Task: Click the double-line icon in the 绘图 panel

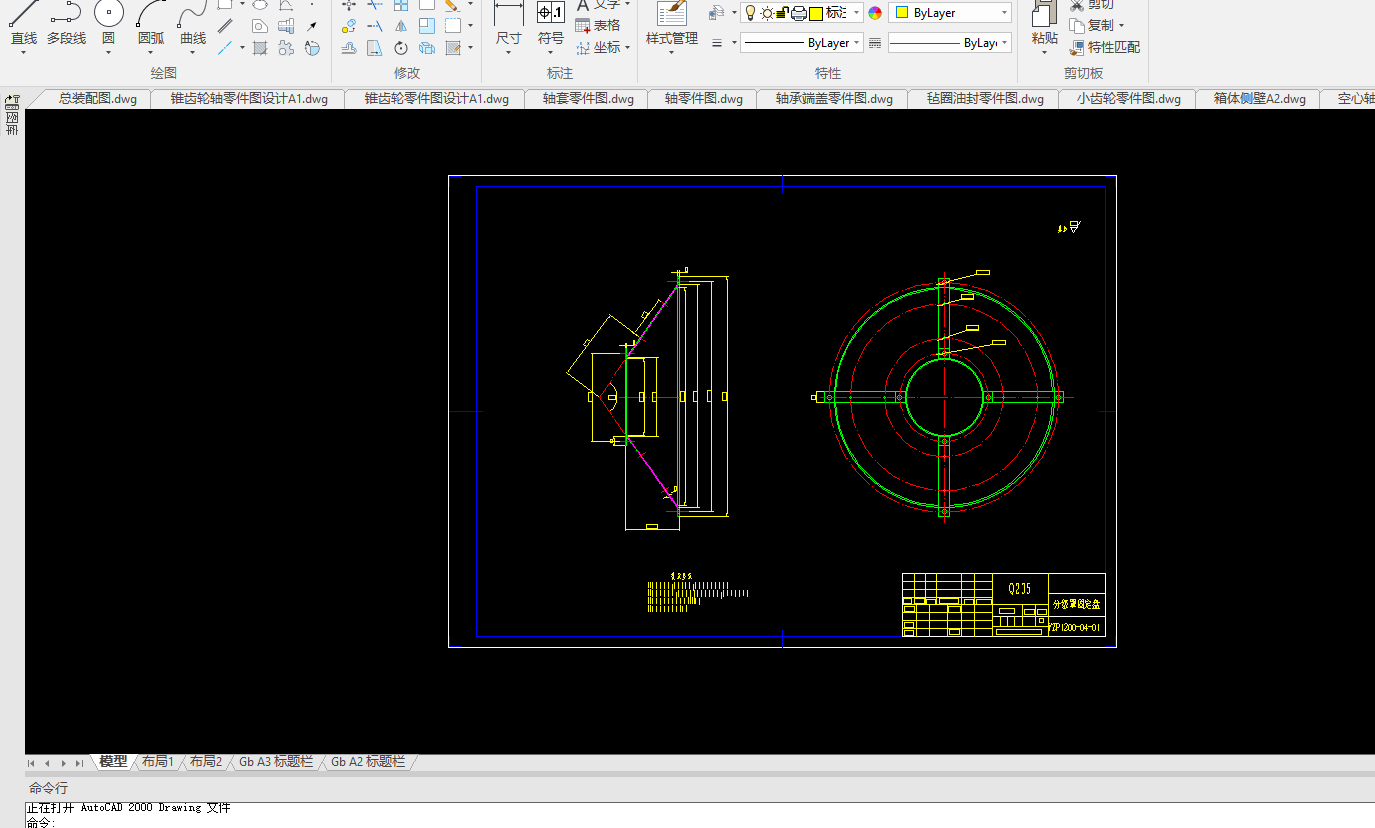Action: point(226,26)
